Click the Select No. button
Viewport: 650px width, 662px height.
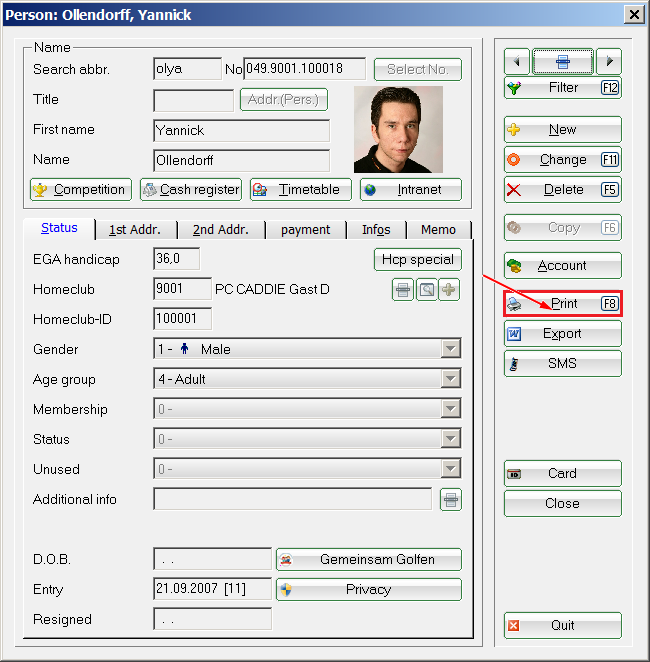tap(418, 69)
